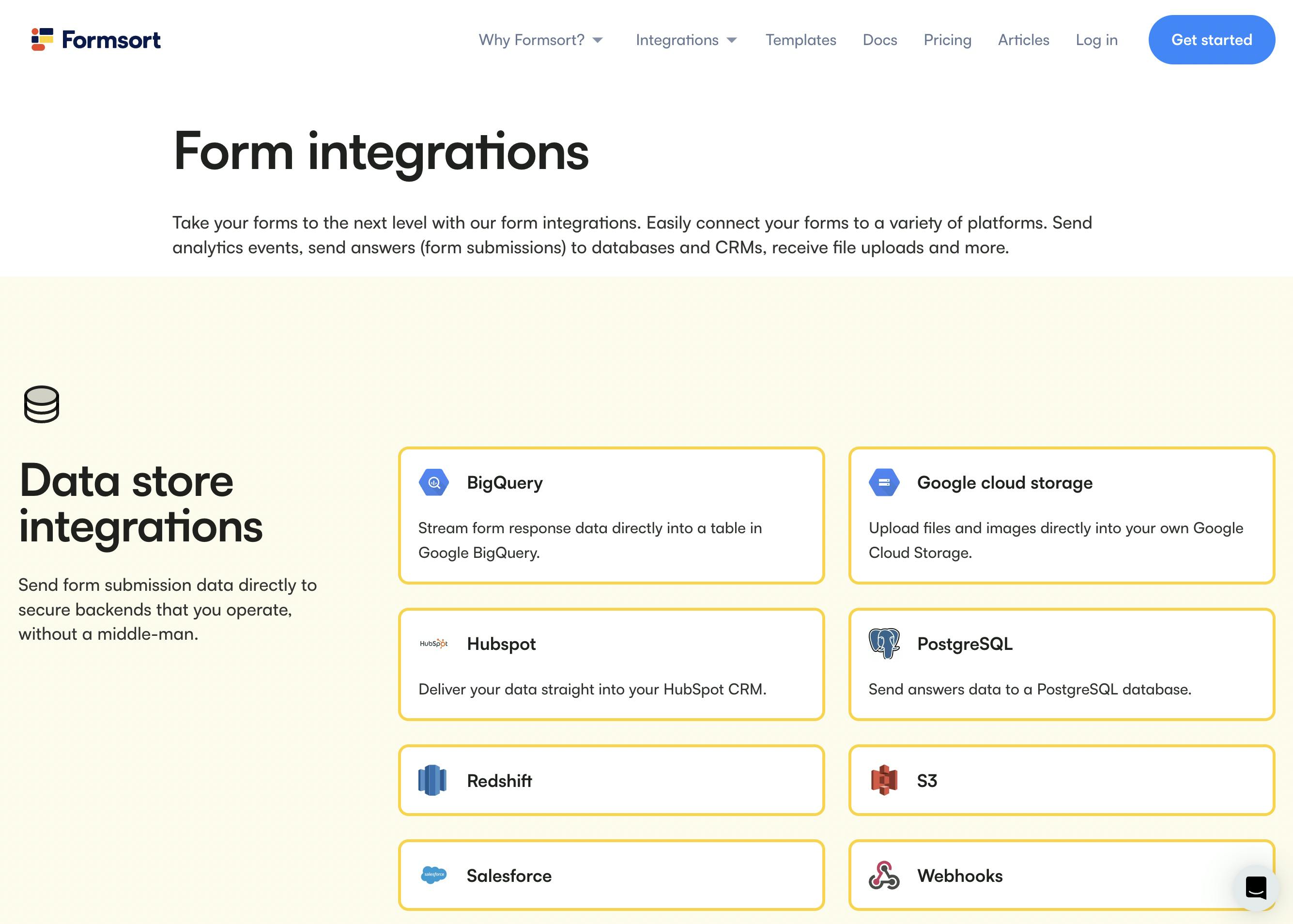Click the Templates menu item
1293x924 pixels.
[x=801, y=40]
